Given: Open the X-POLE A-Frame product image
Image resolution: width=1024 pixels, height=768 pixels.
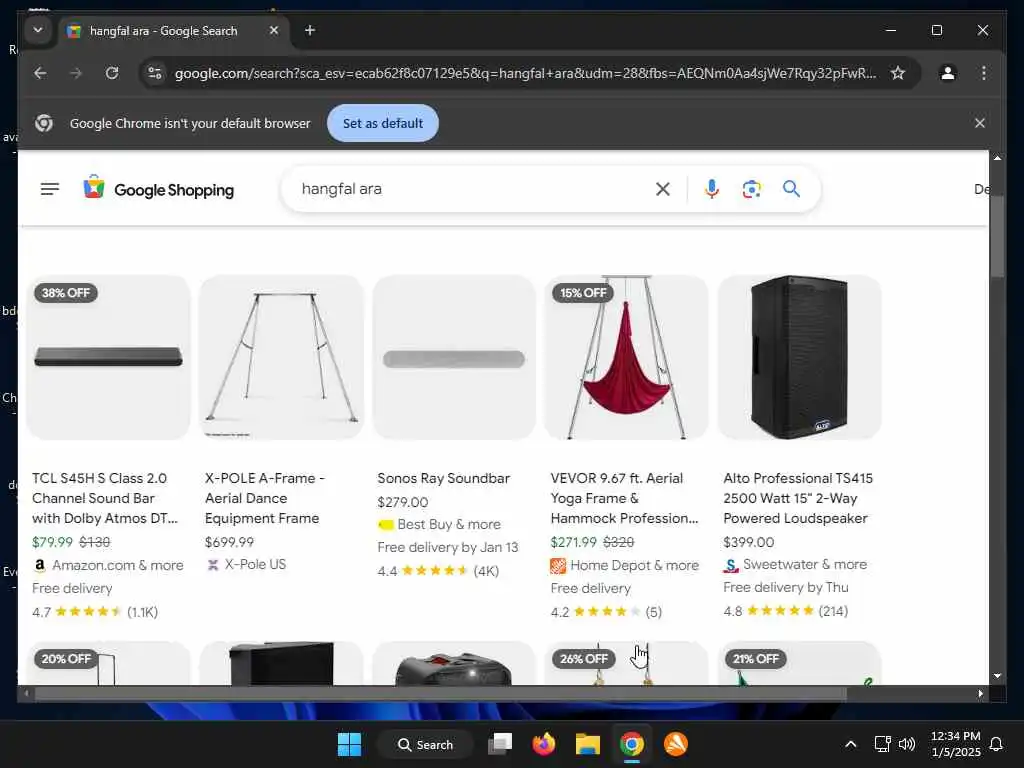Looking at the screenshot, I should [281, 357].
